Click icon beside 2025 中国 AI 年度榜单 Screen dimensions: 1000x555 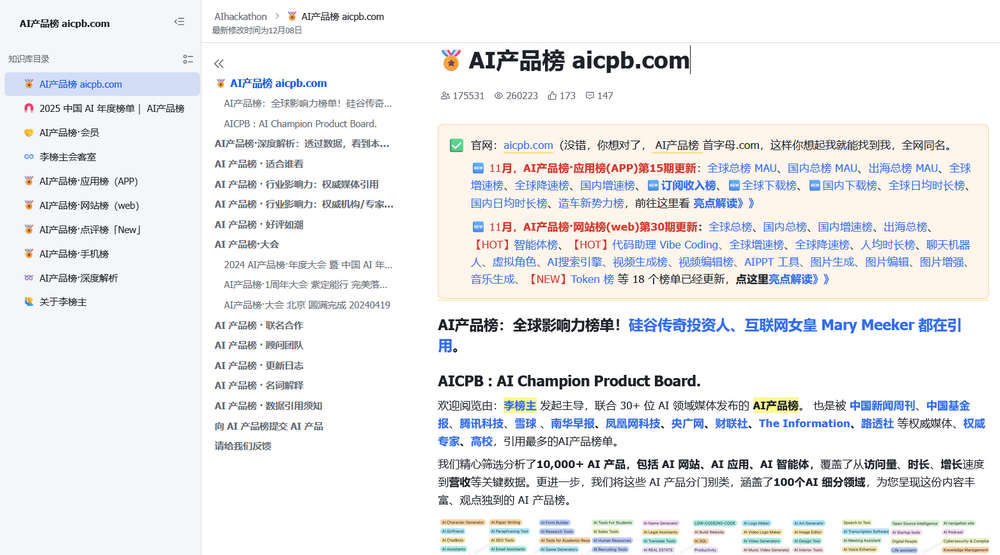pyautogui.click(x=29, y=108)
